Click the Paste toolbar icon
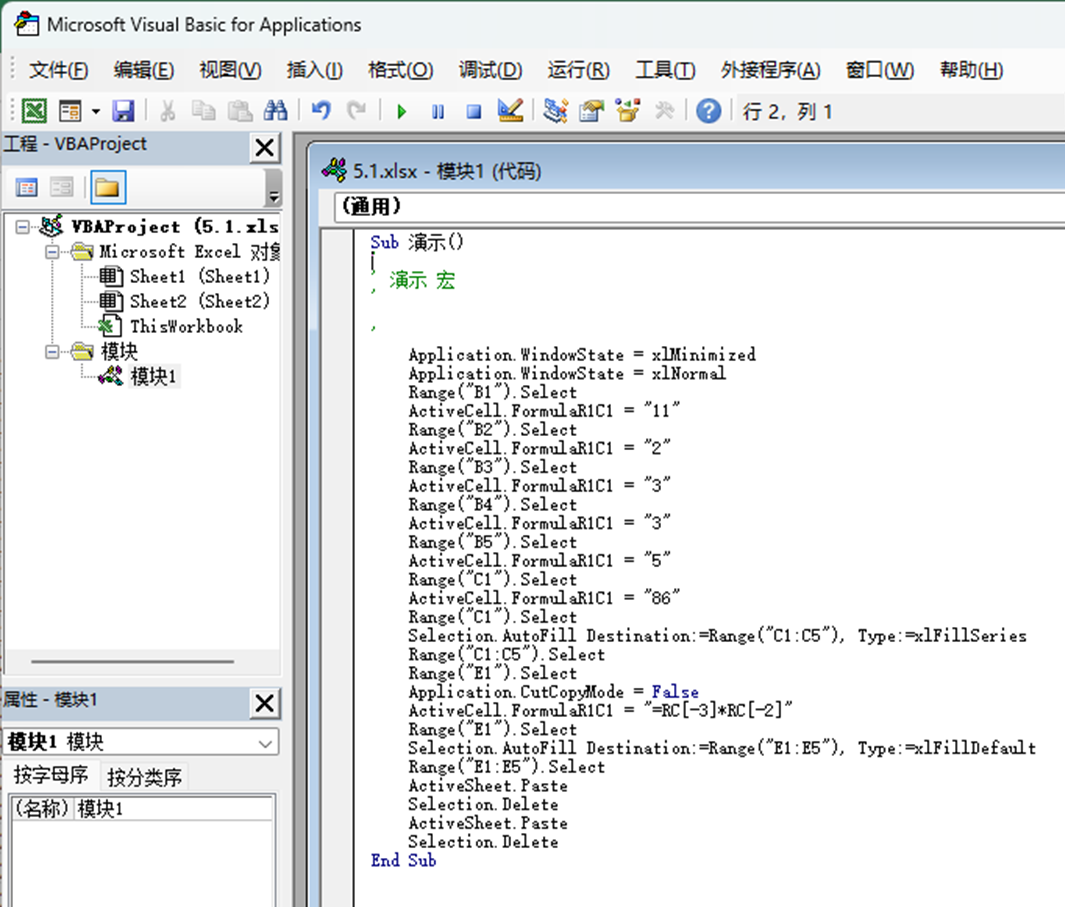Screen dimensions: 1065x907 pyautogui.click(x=239, y=111)
